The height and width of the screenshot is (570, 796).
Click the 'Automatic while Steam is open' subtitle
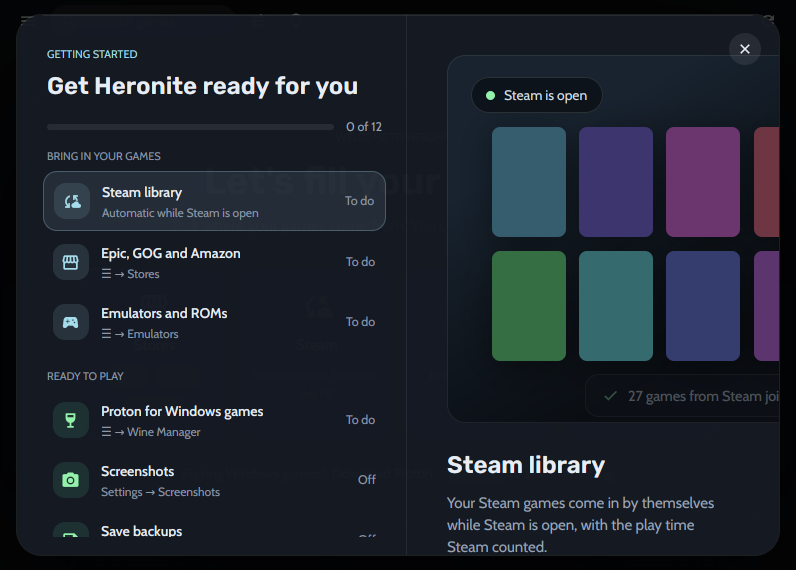[x=180, y=213]
